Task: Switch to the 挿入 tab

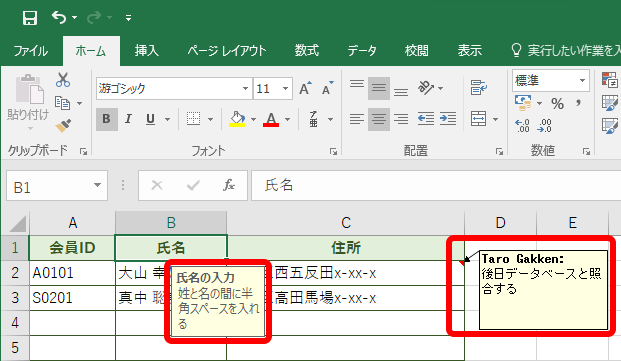Action: coord(147,50)
